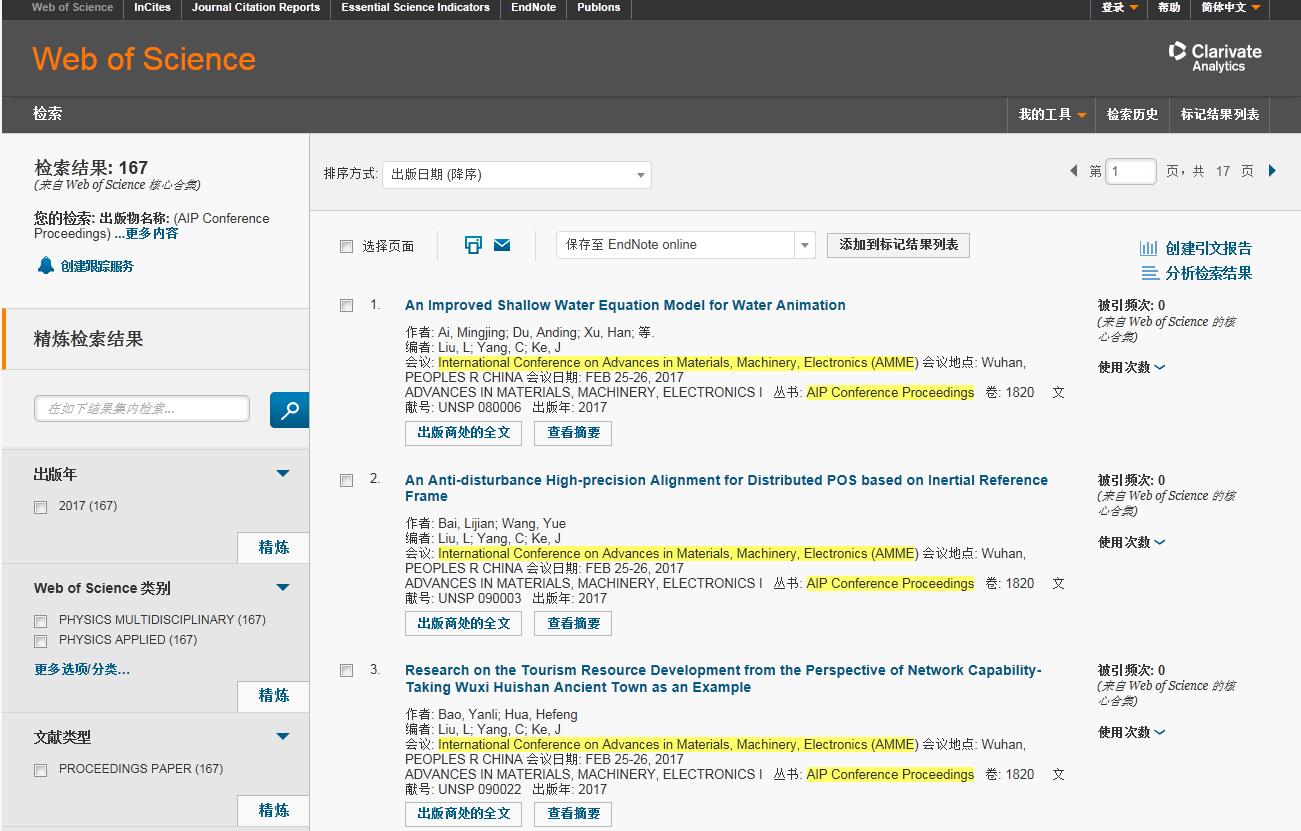Switch to Journal Citation Reports tab

[x=256, y=7]
